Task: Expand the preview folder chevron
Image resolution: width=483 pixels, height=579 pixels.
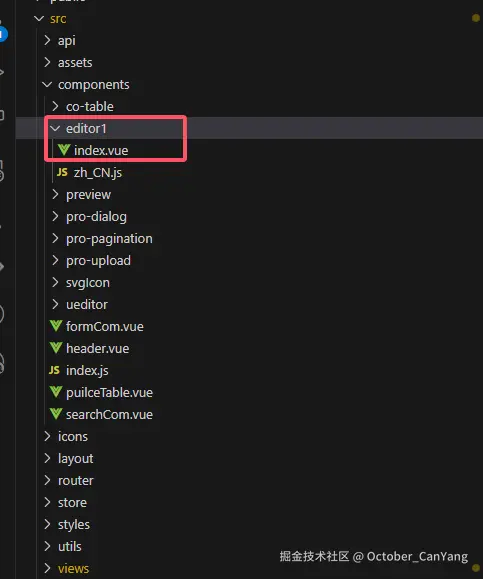Action: tap(55, 194)
